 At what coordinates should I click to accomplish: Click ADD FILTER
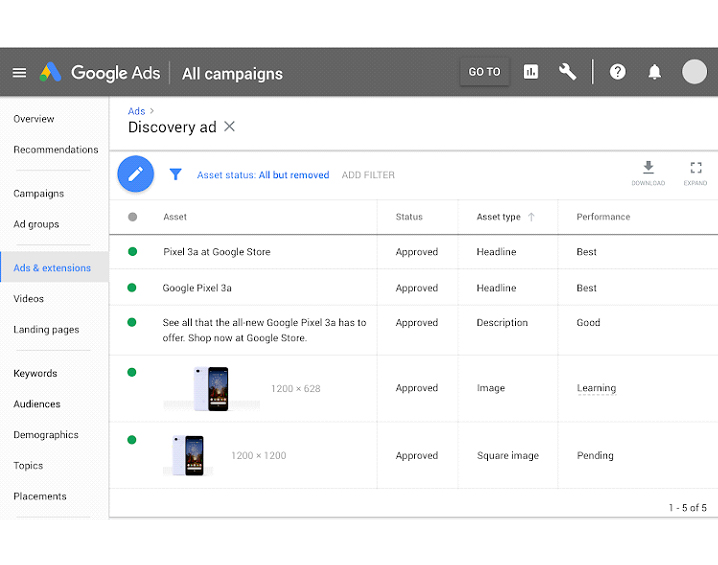point(368,175)
